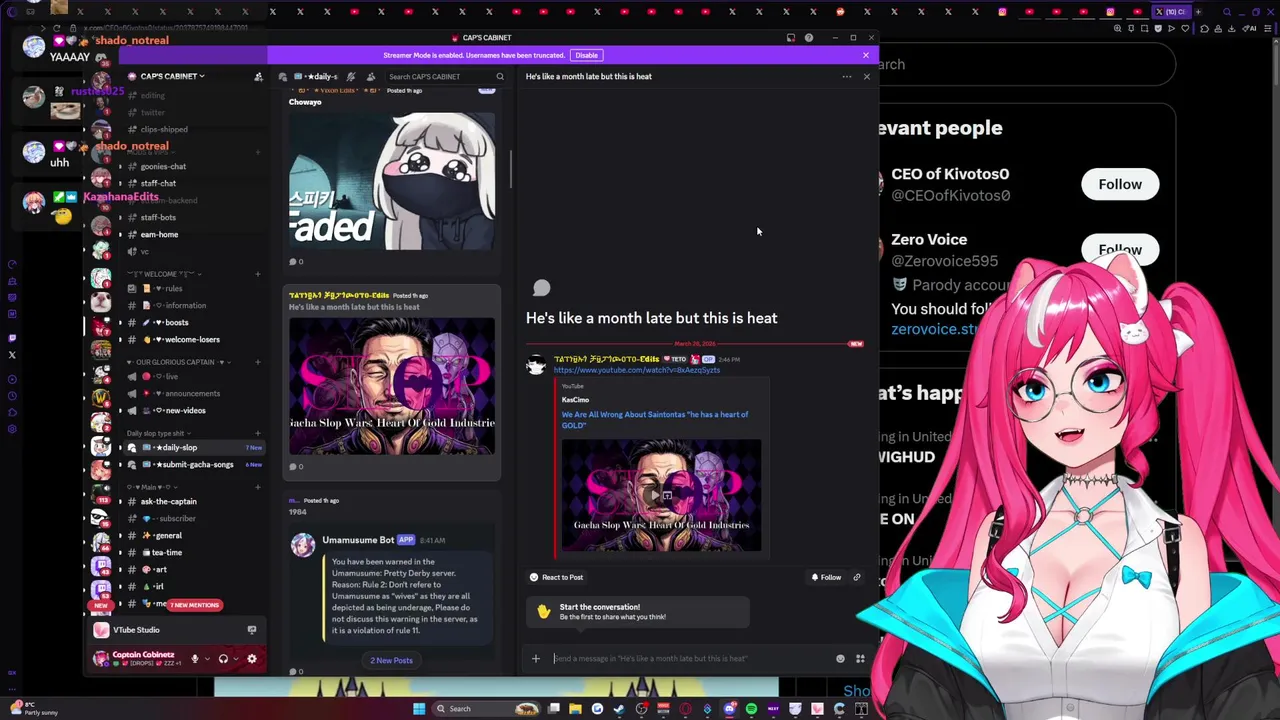Click the Windows taskbar Search box
This screenshot has height=720, width=1280.
pyautogui.click(x=487, y=708)
